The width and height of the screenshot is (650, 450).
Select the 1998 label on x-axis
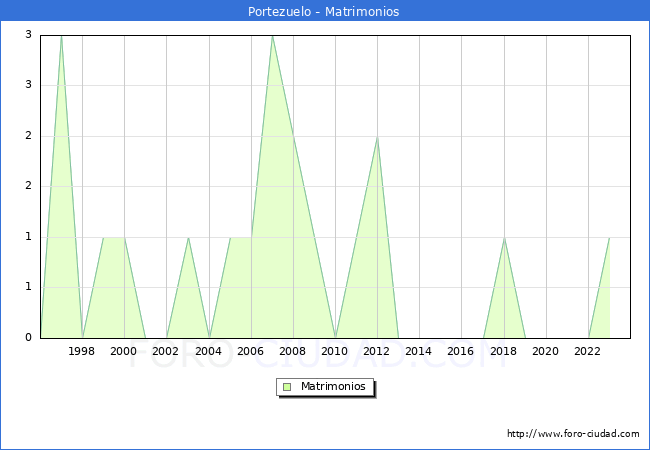click(82, 351)
